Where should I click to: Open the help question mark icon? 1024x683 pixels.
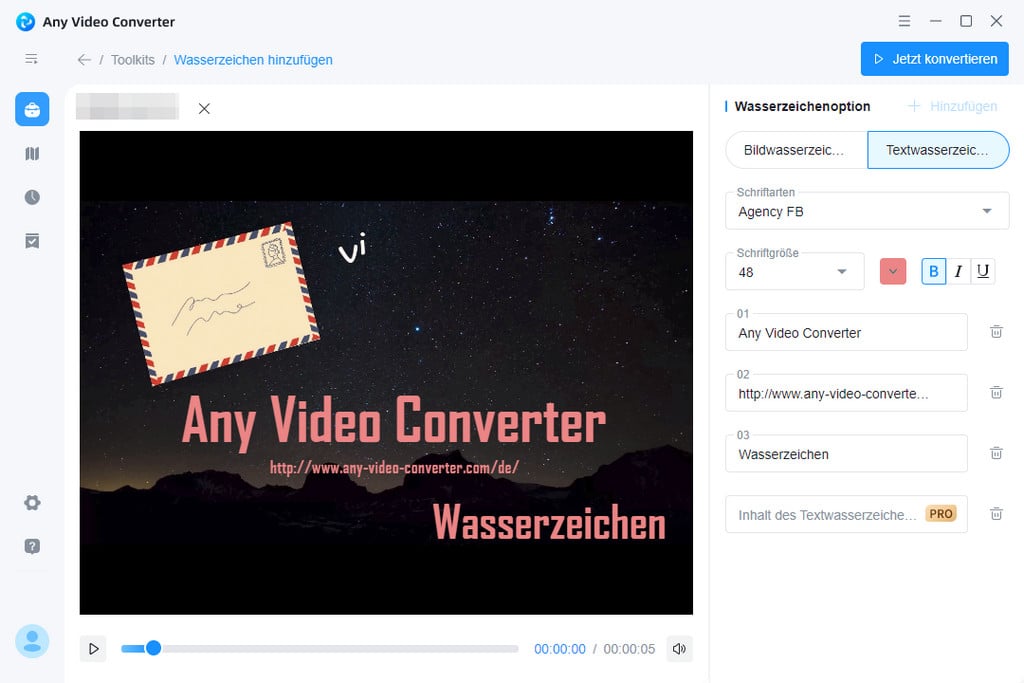coord(32,546)
